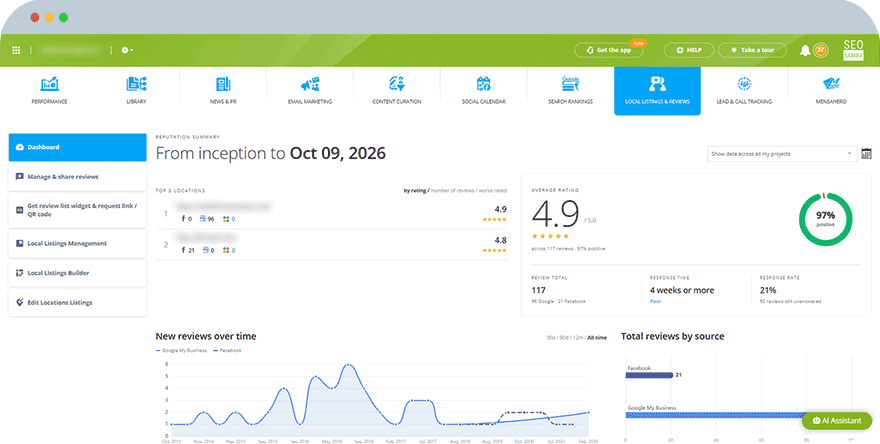Open the AI Assistant button

point(837,420)
